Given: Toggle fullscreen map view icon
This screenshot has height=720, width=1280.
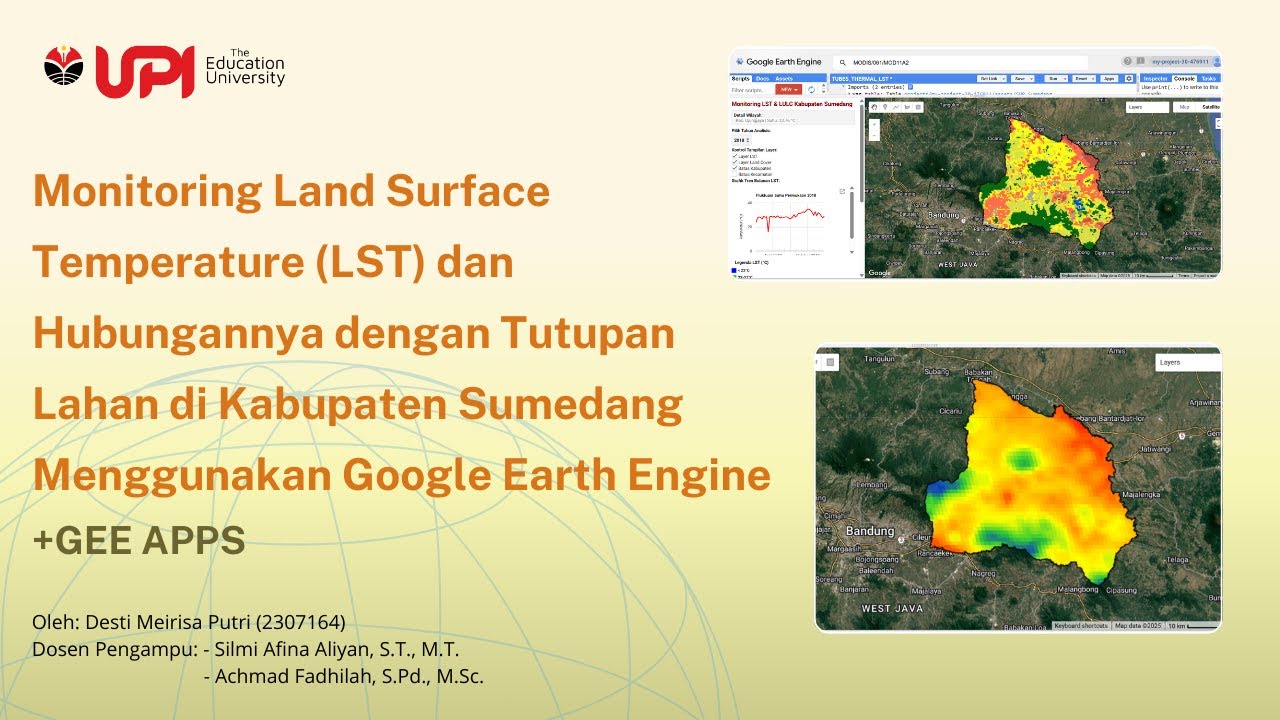Looking at the screenshot, I should tap(1218, 124).
